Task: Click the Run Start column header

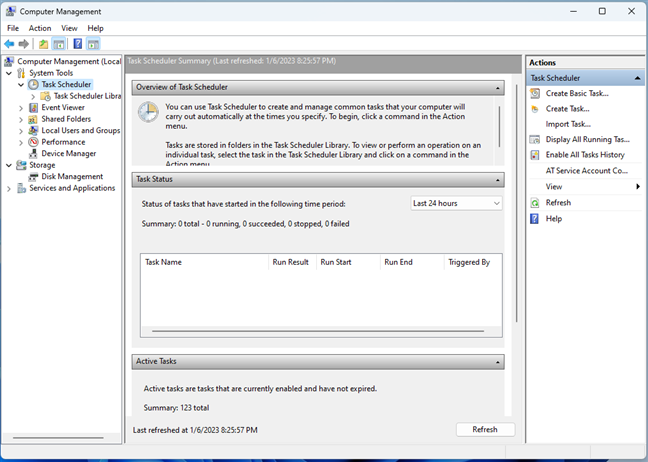Action: [x=348, y=262]
